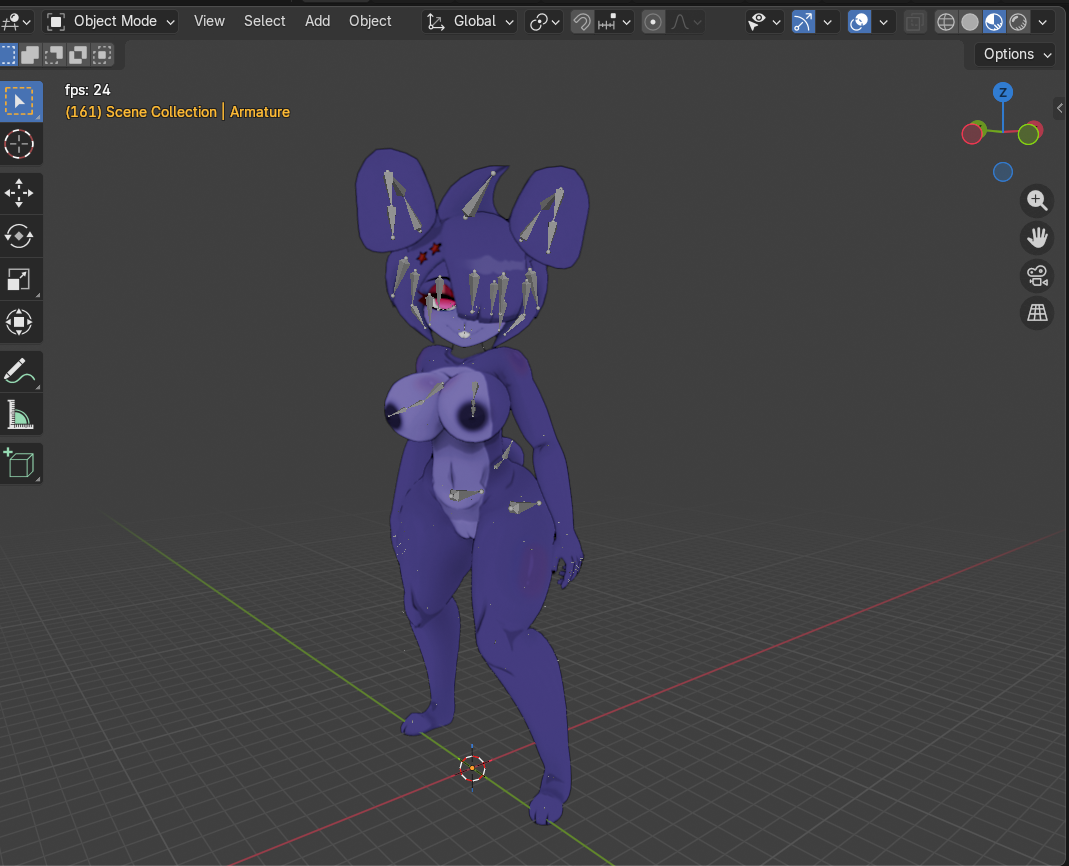Switch to Solid viewport shading
1069x866 pixels.
969,22
